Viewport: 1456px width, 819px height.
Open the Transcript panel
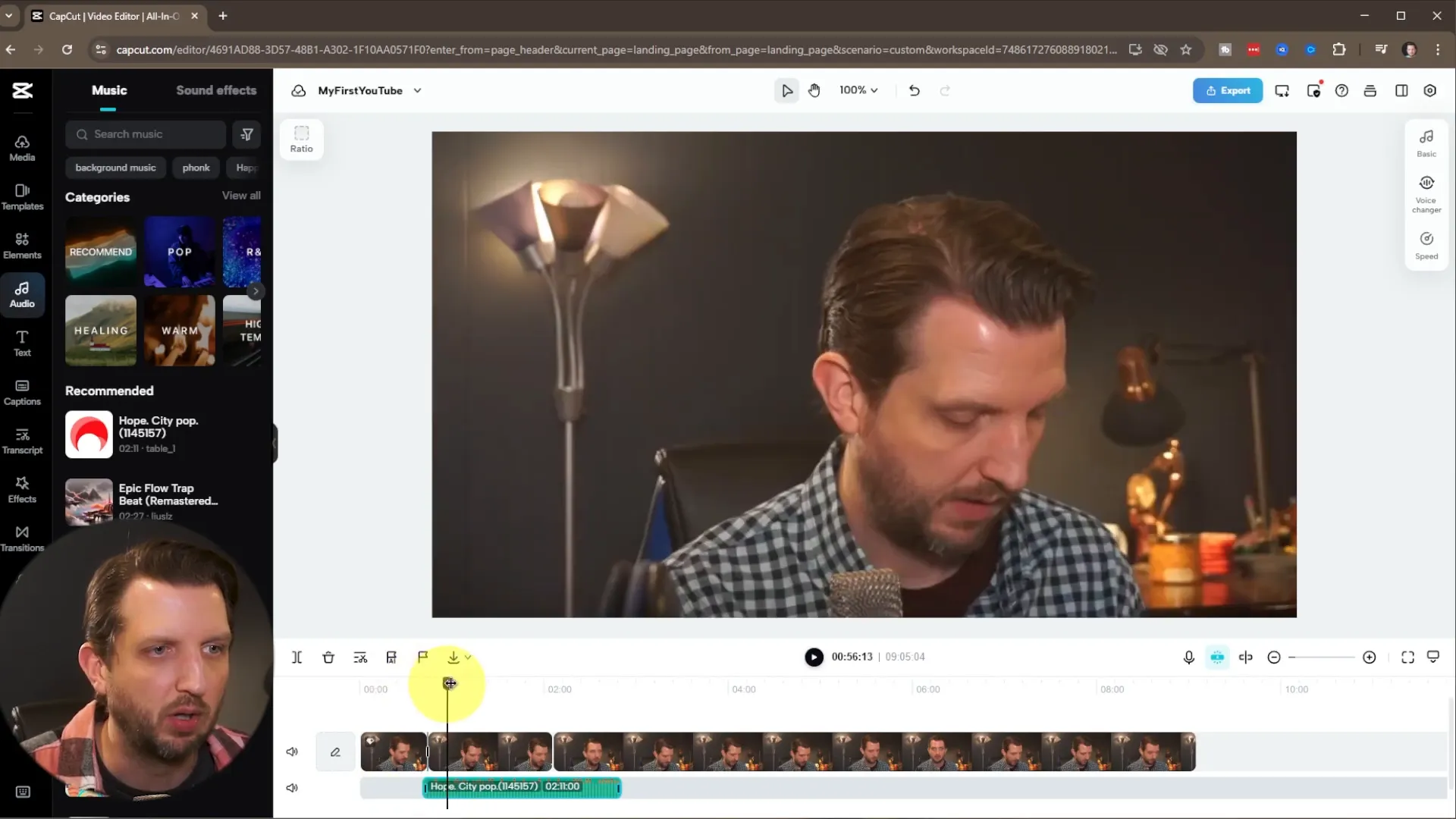pyautogui.click(x=22, y=441)
